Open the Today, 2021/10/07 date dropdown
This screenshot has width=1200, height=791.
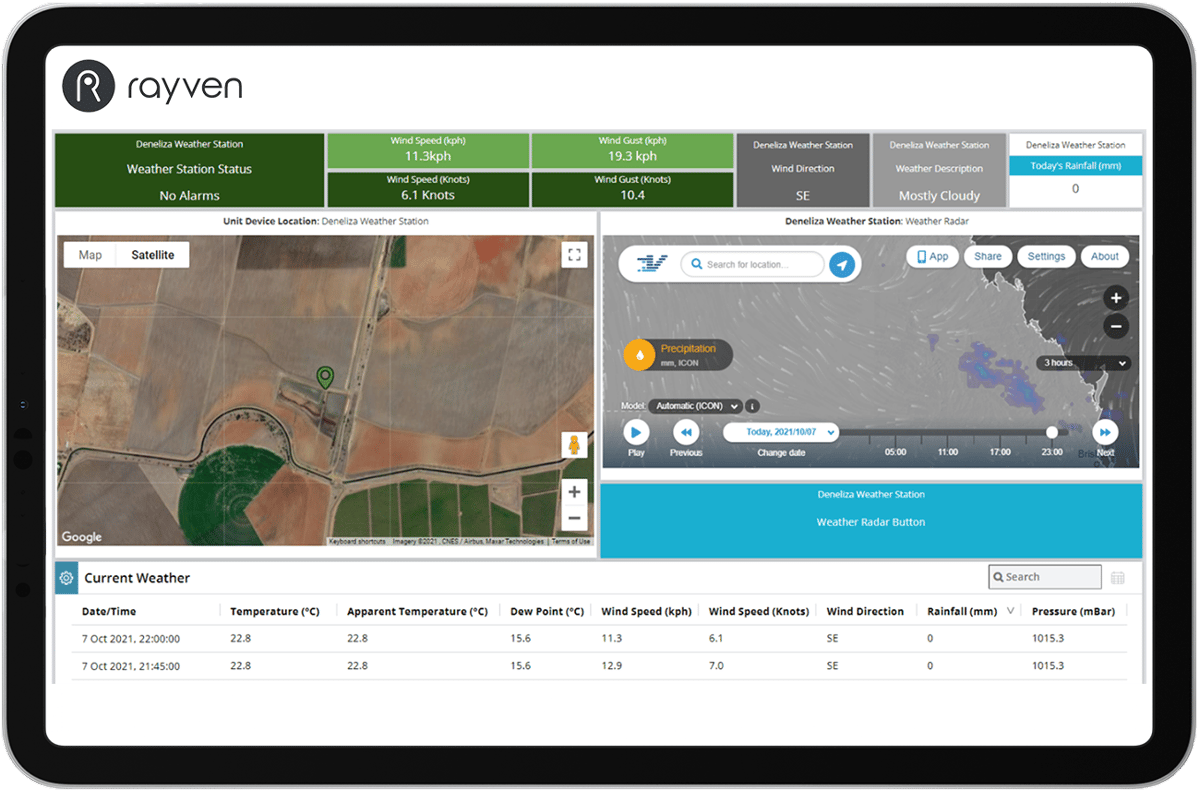(x=781, y=432)
